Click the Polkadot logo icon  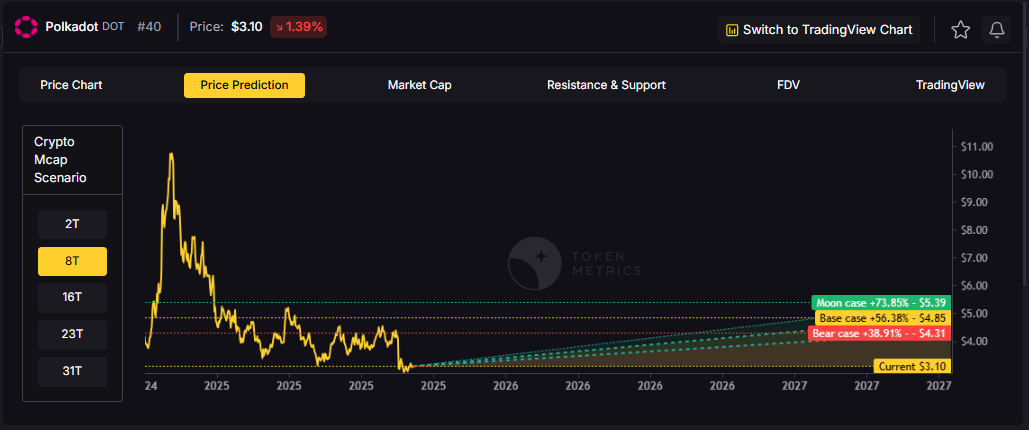pyautogui.click(x=26, y=27)
